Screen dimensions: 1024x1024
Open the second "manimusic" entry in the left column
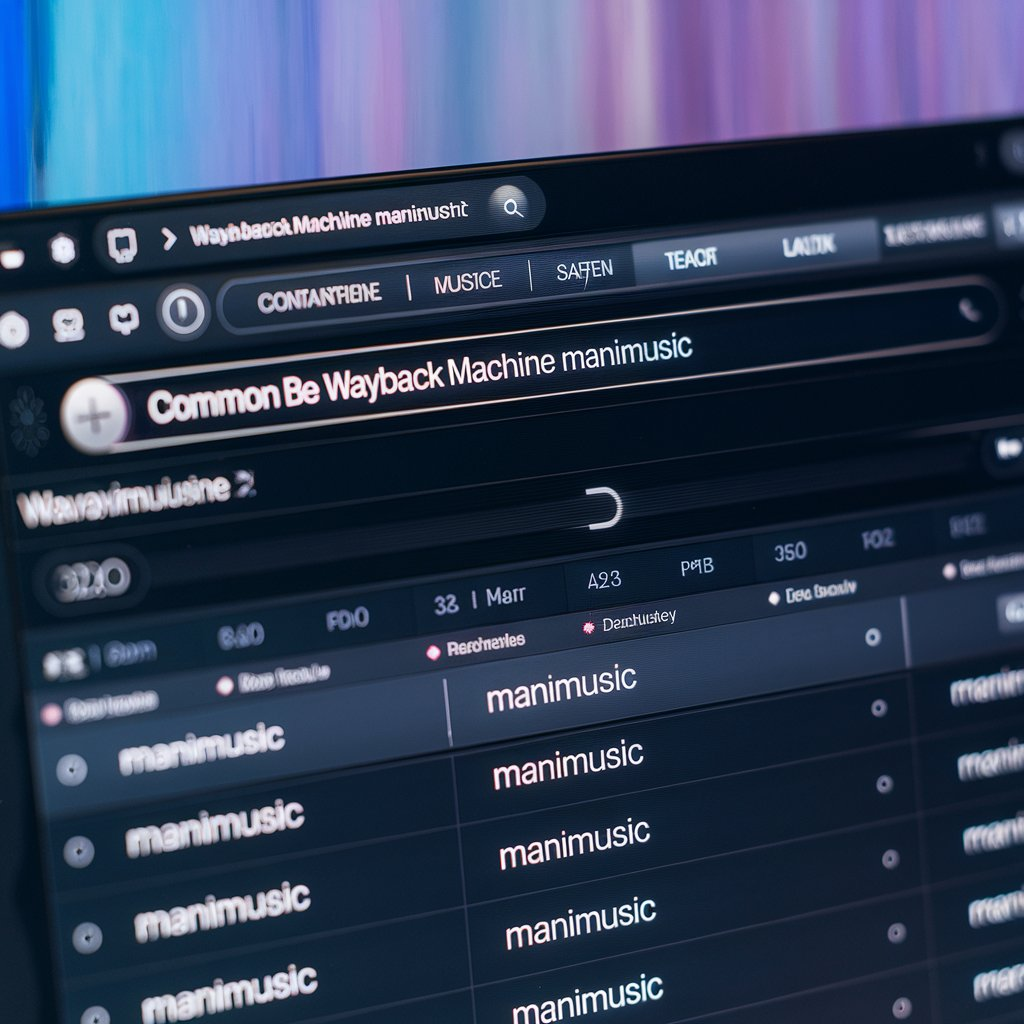[x=214, y=828]
